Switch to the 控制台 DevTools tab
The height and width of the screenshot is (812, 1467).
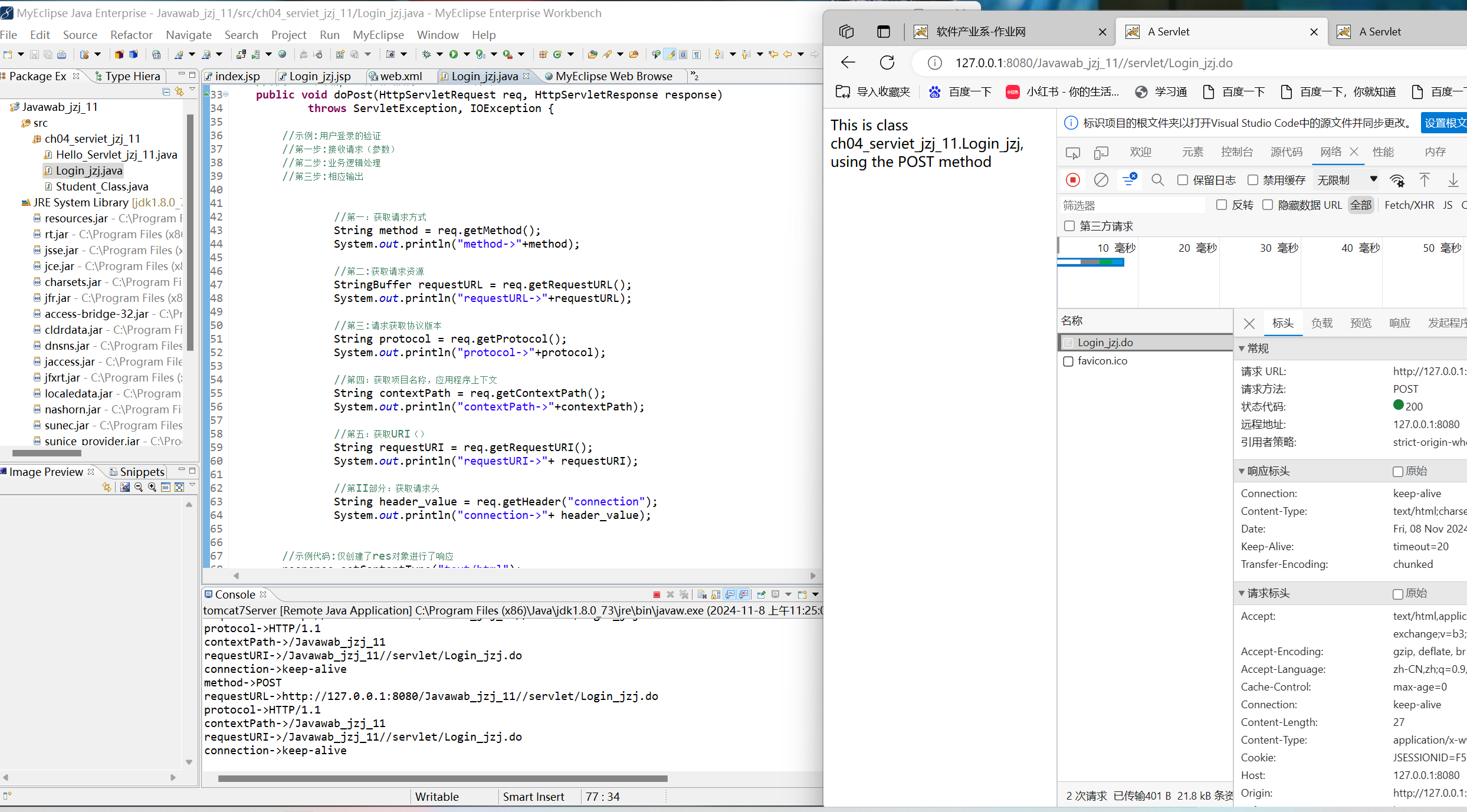(1236, 152)
